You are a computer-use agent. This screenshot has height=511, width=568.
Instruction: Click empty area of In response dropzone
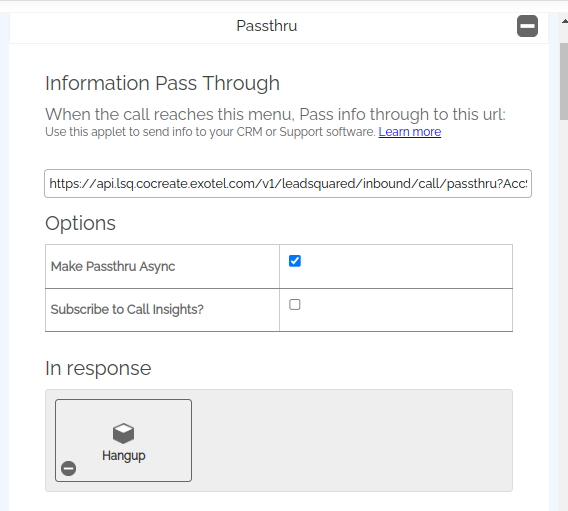pyautogui.click(x=351, y=440)
